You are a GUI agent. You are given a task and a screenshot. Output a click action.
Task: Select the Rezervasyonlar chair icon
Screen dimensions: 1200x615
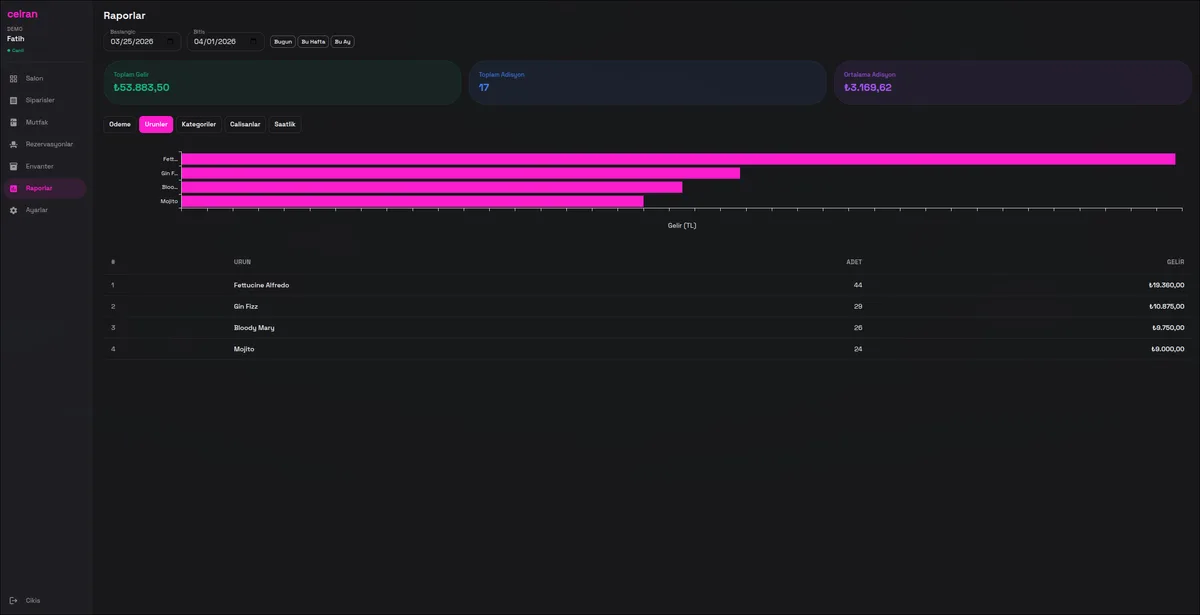[13, 144]
